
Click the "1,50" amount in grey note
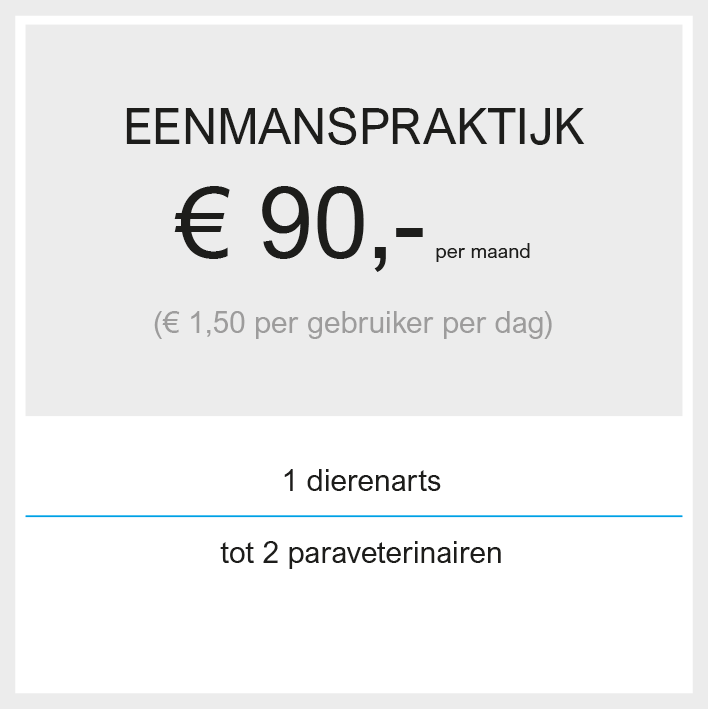click(x=217, y=323)
